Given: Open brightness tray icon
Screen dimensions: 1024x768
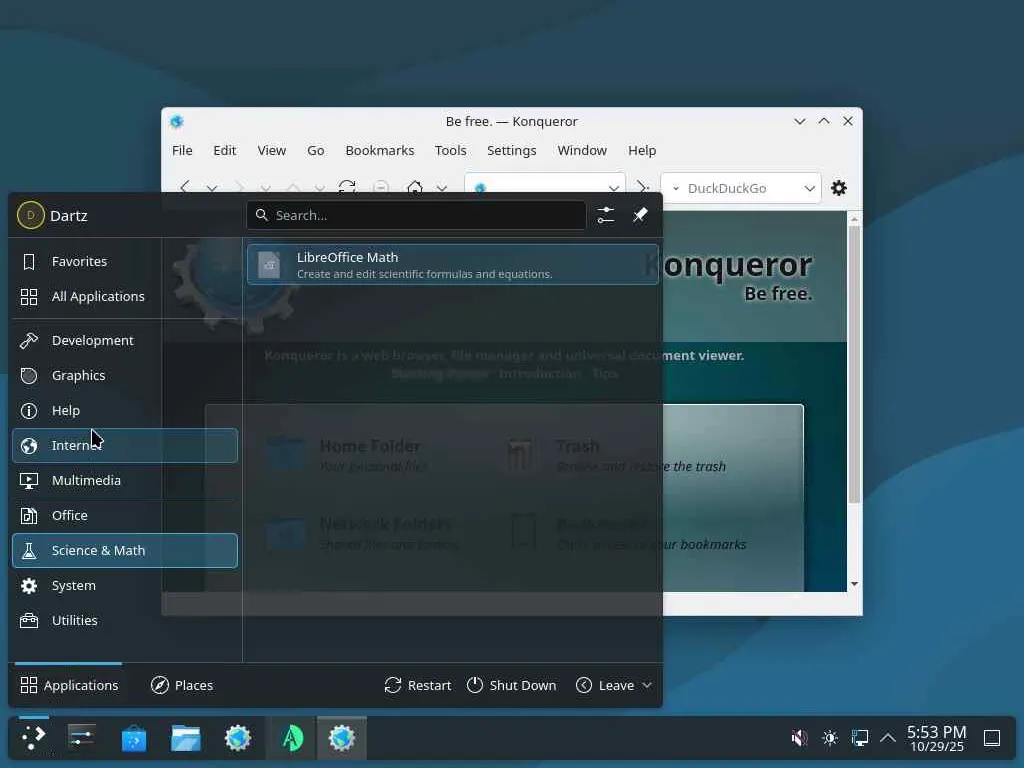Looking at the screenshot, I should point(830,738).
